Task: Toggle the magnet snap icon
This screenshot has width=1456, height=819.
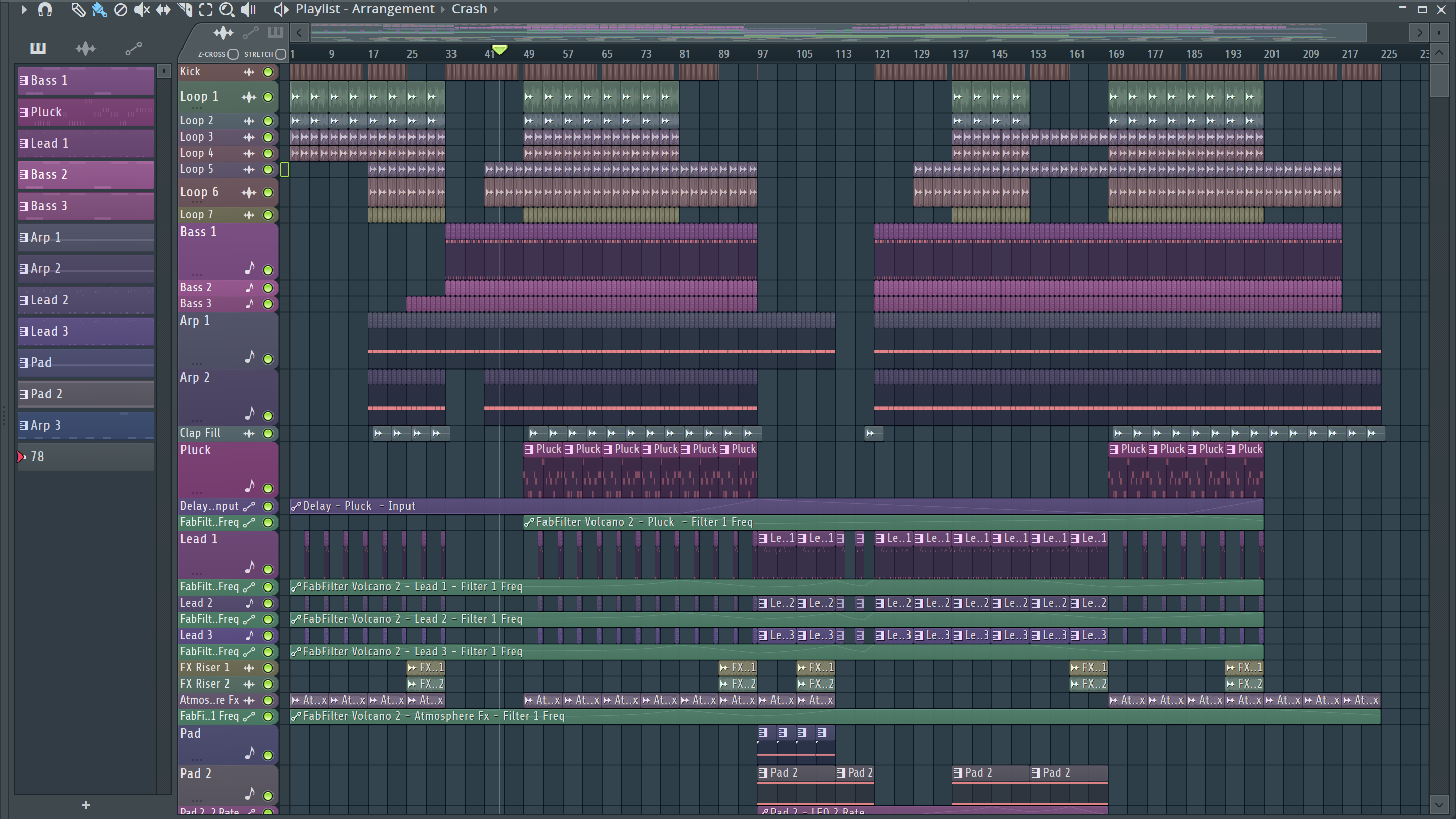Action: click(x=44, y=10)
